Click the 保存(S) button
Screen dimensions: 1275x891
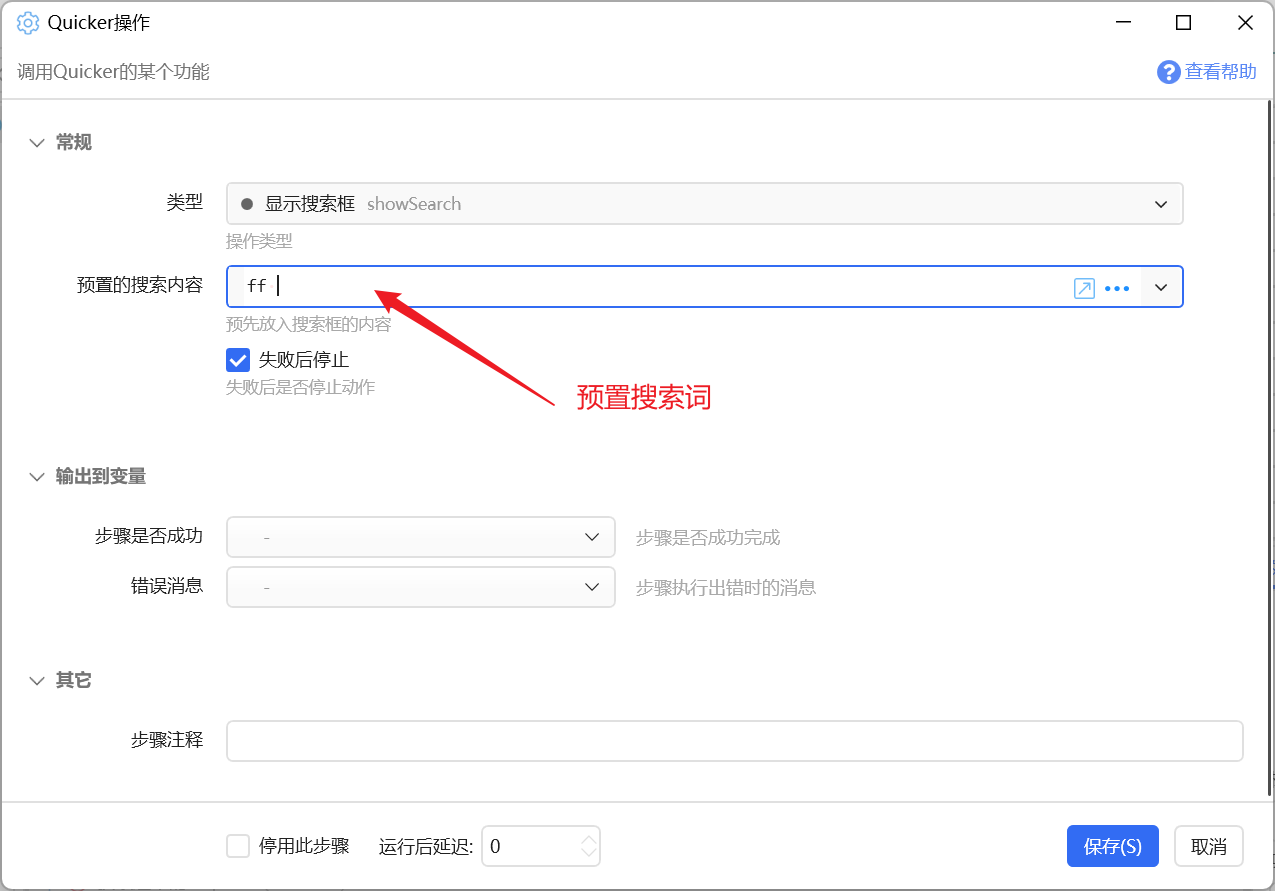(1113, 846)
